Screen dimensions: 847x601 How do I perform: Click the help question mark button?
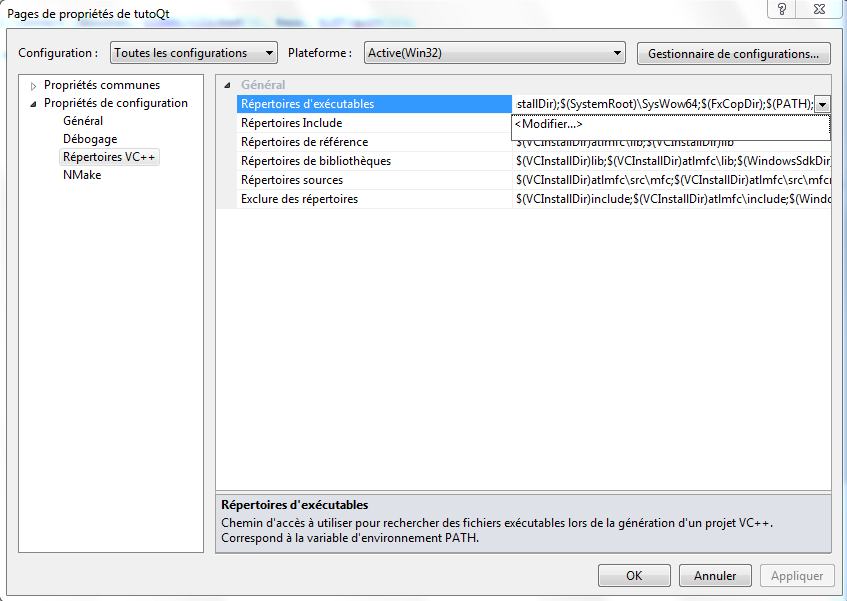[x=782, y=9]
